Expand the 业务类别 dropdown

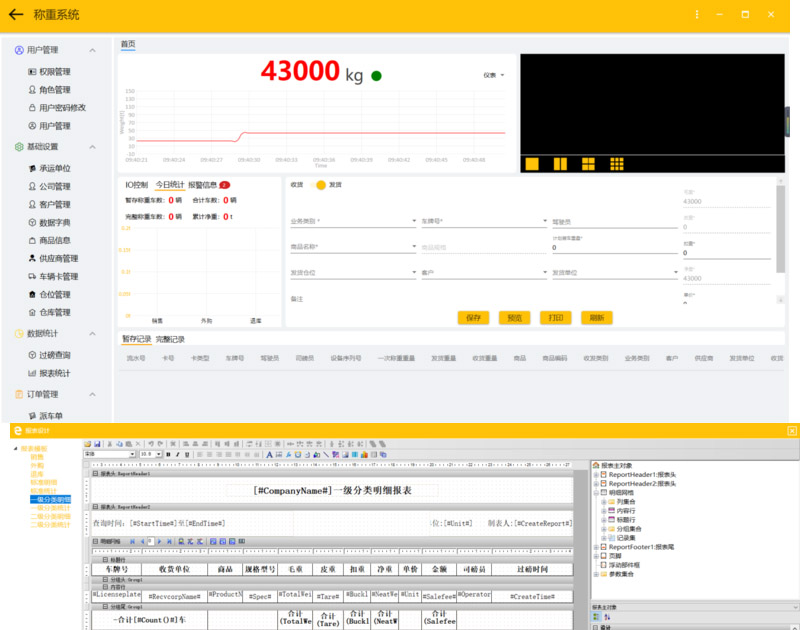pos(350,222)
